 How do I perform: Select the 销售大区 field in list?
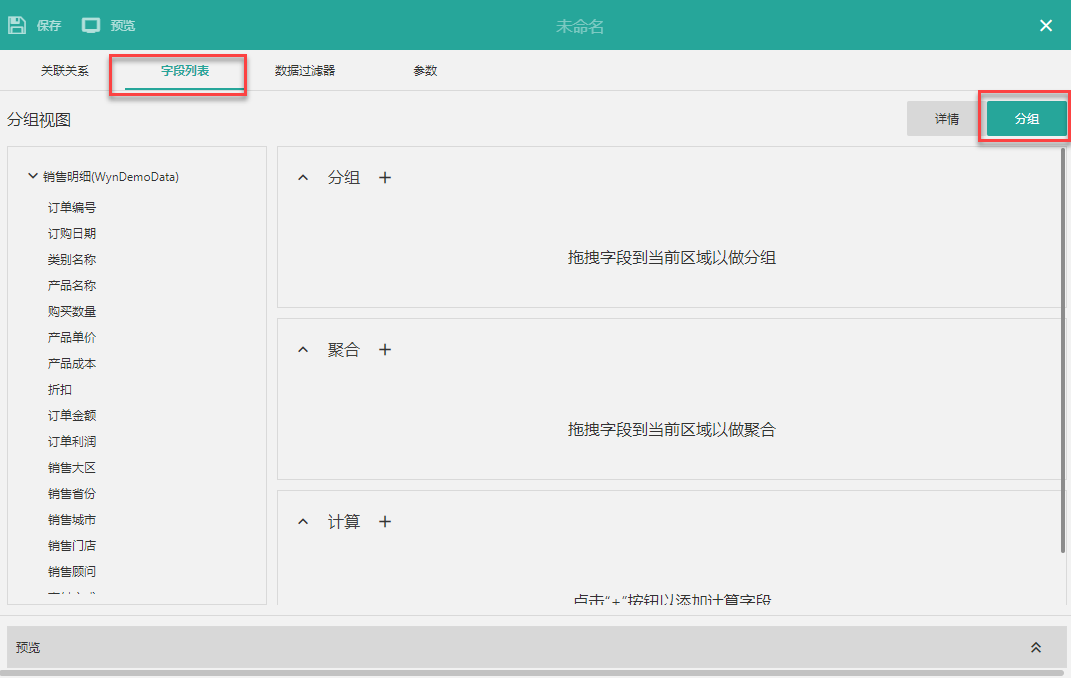[72, 468]
